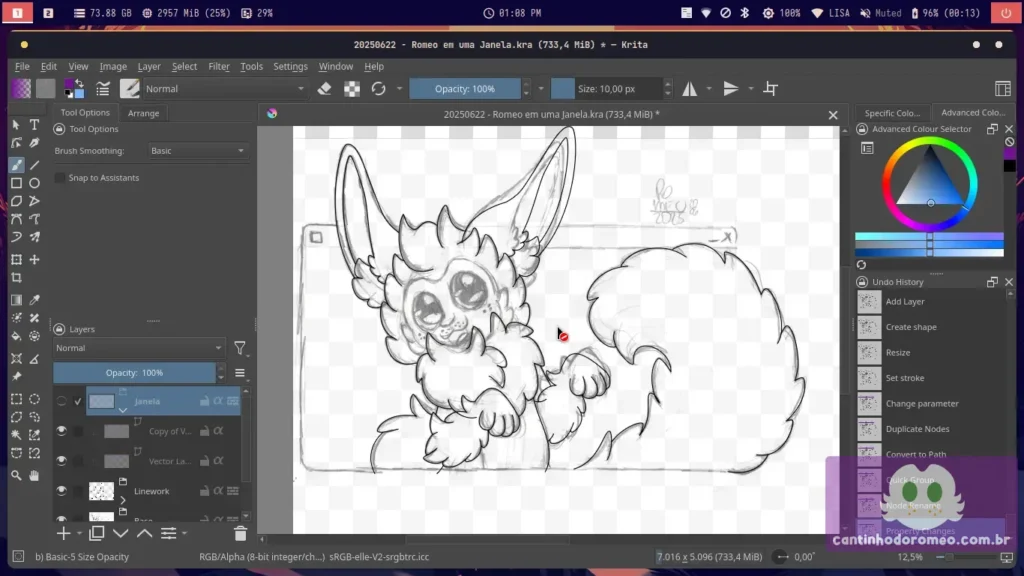Image resolution: width=1024 pixels, height=576 pixels.
Task: Collapse the Janela group layer
Action: point(123,411)
